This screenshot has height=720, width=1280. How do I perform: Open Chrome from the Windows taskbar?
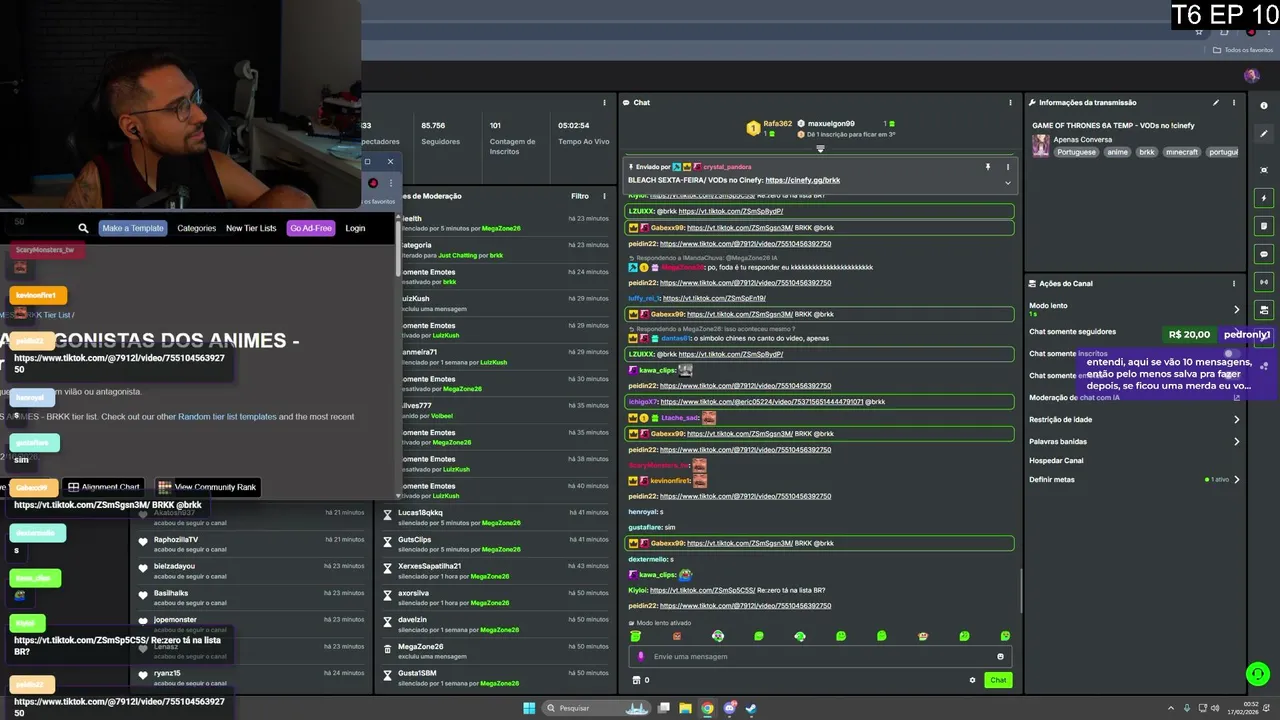point(707,708)
